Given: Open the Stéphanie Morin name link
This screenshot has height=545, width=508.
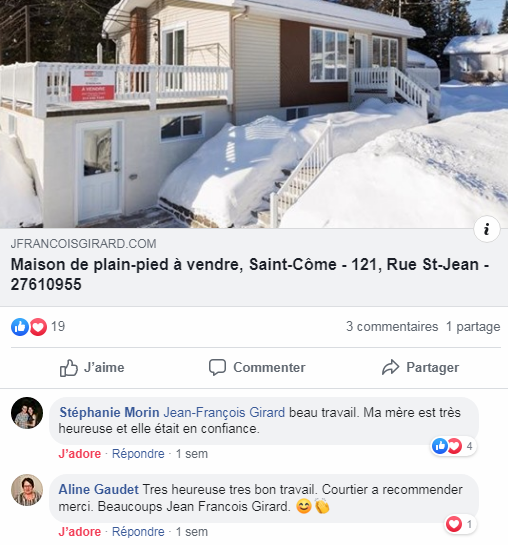Looking at the screenshot, I should coord(109,413).
